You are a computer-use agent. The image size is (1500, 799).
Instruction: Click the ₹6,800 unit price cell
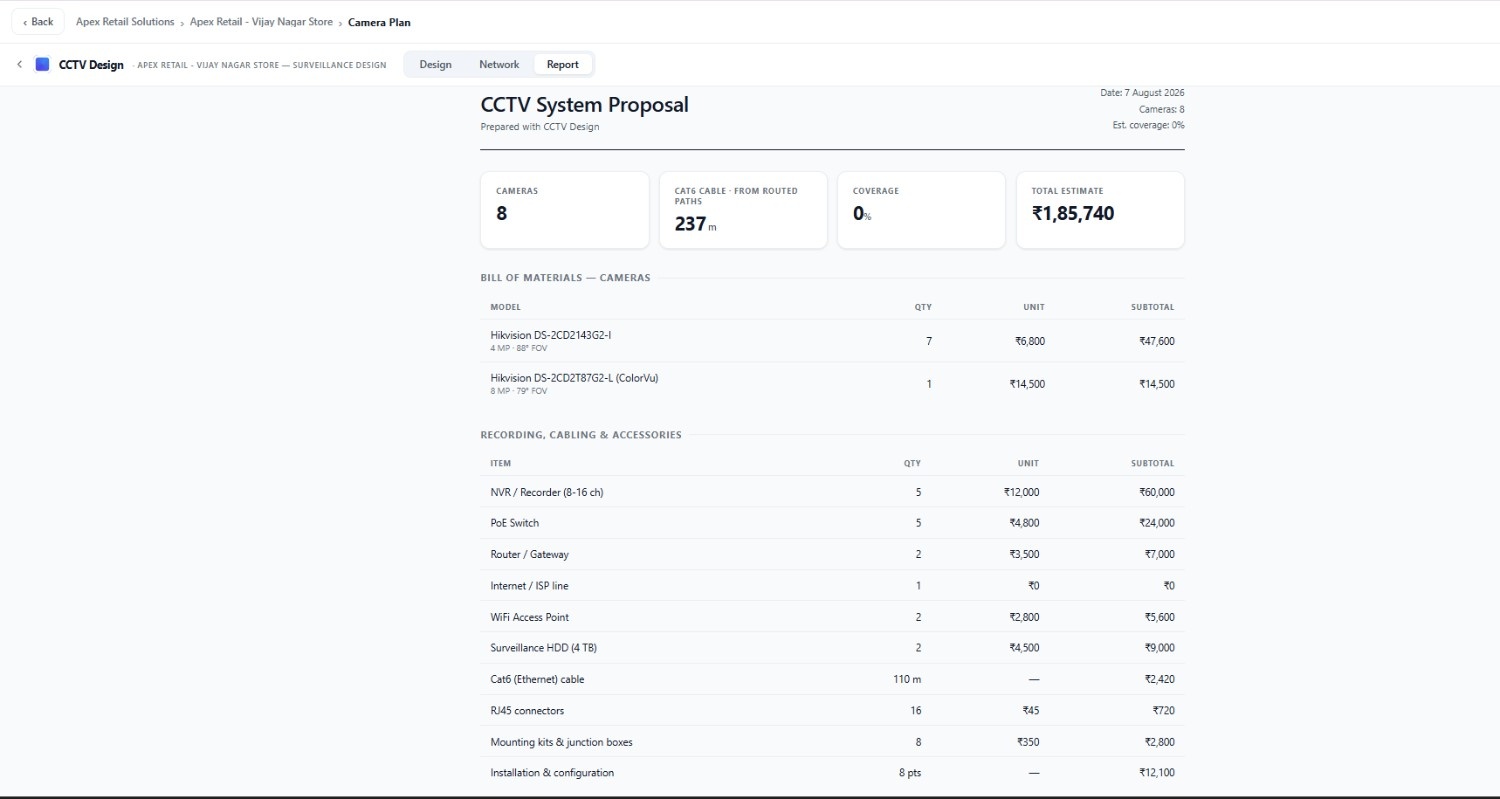1029,341
